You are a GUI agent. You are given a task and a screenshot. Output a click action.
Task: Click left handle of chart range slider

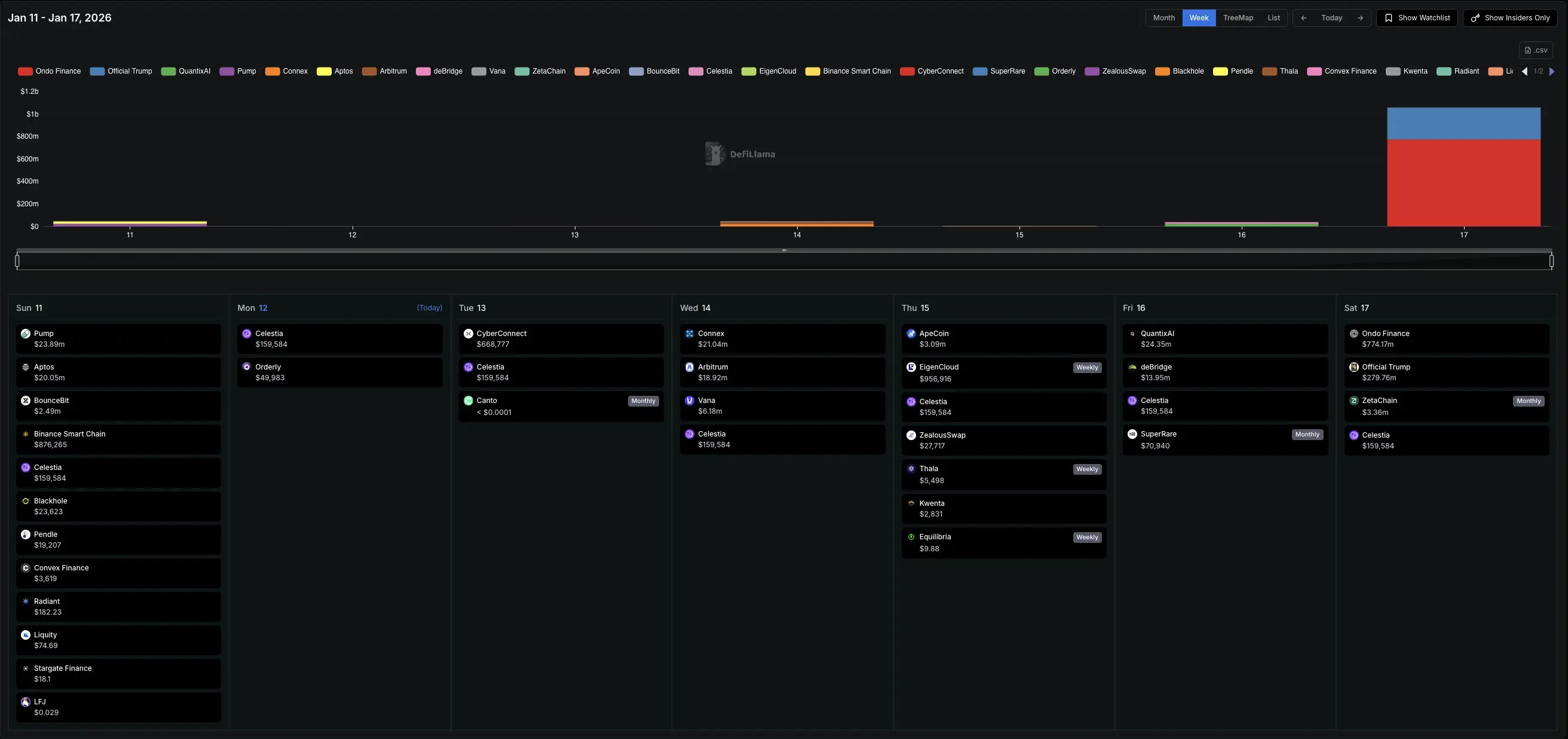click(x=17, y=261)
